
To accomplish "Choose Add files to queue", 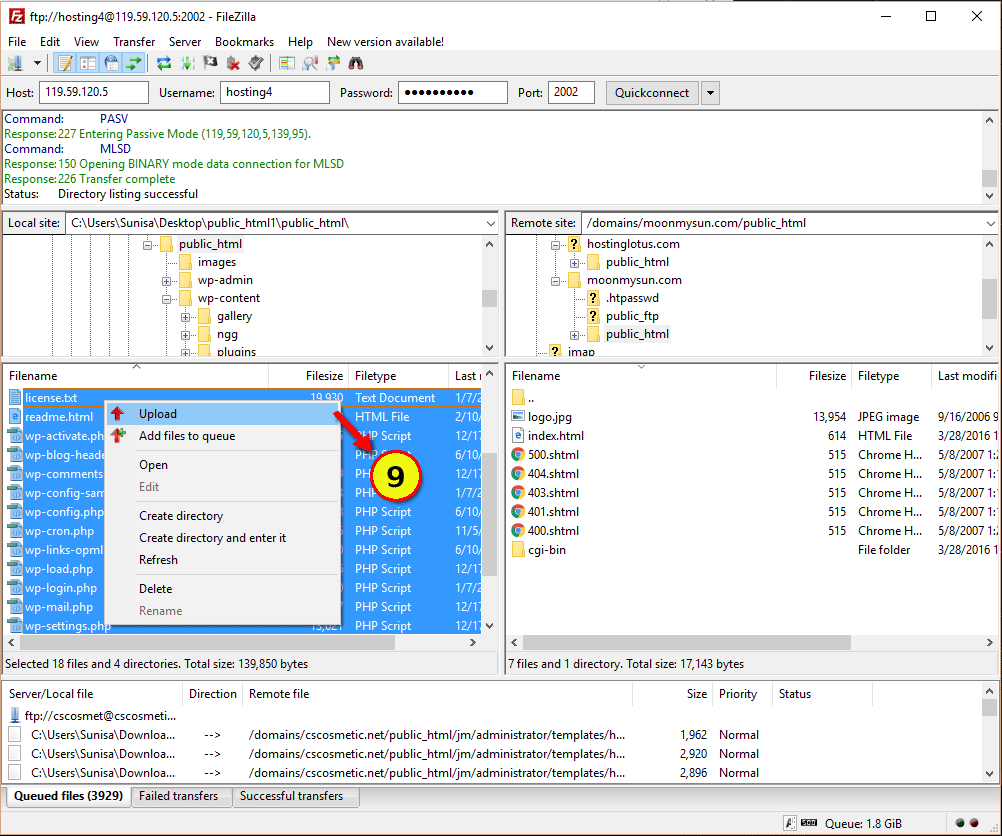I will (x=222, y=436).
